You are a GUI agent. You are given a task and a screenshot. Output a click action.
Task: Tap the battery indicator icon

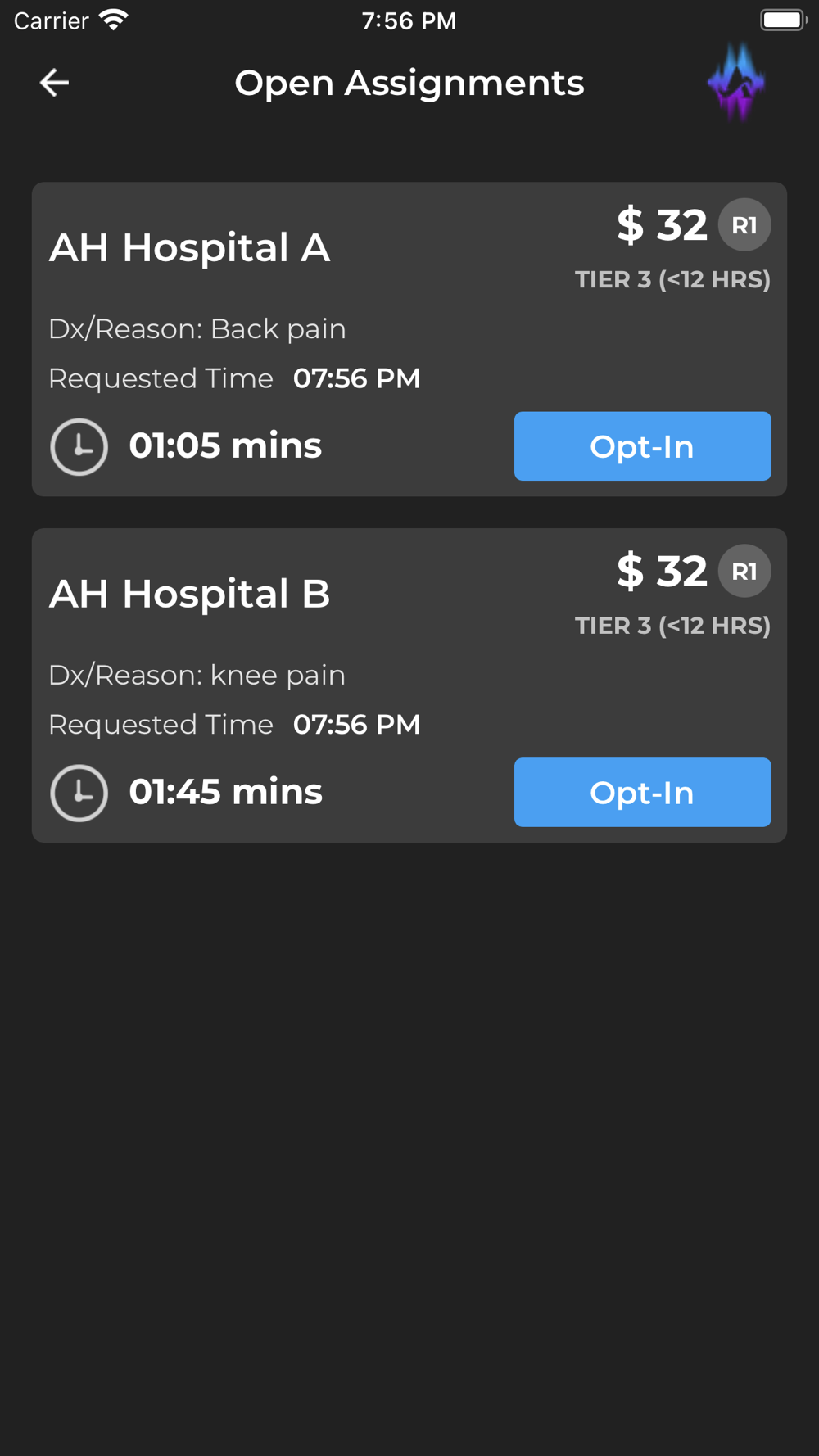(x=784, y=20)
